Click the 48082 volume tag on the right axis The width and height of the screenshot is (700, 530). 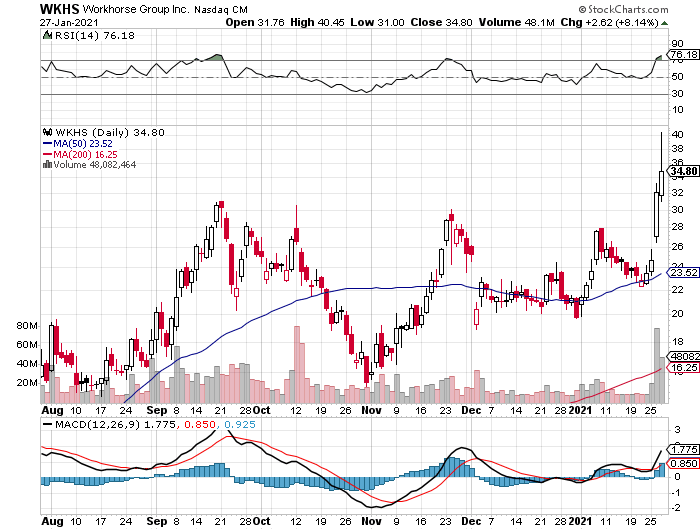tap(683, 356)
